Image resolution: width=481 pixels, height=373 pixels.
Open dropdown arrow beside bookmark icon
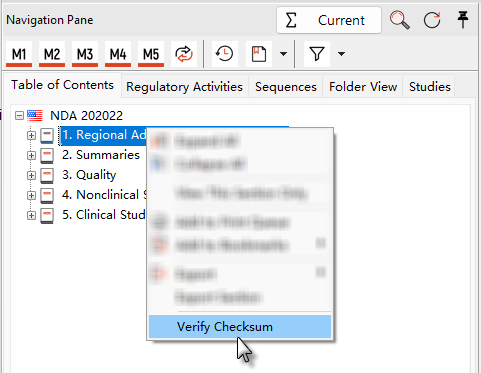point(283,54)
